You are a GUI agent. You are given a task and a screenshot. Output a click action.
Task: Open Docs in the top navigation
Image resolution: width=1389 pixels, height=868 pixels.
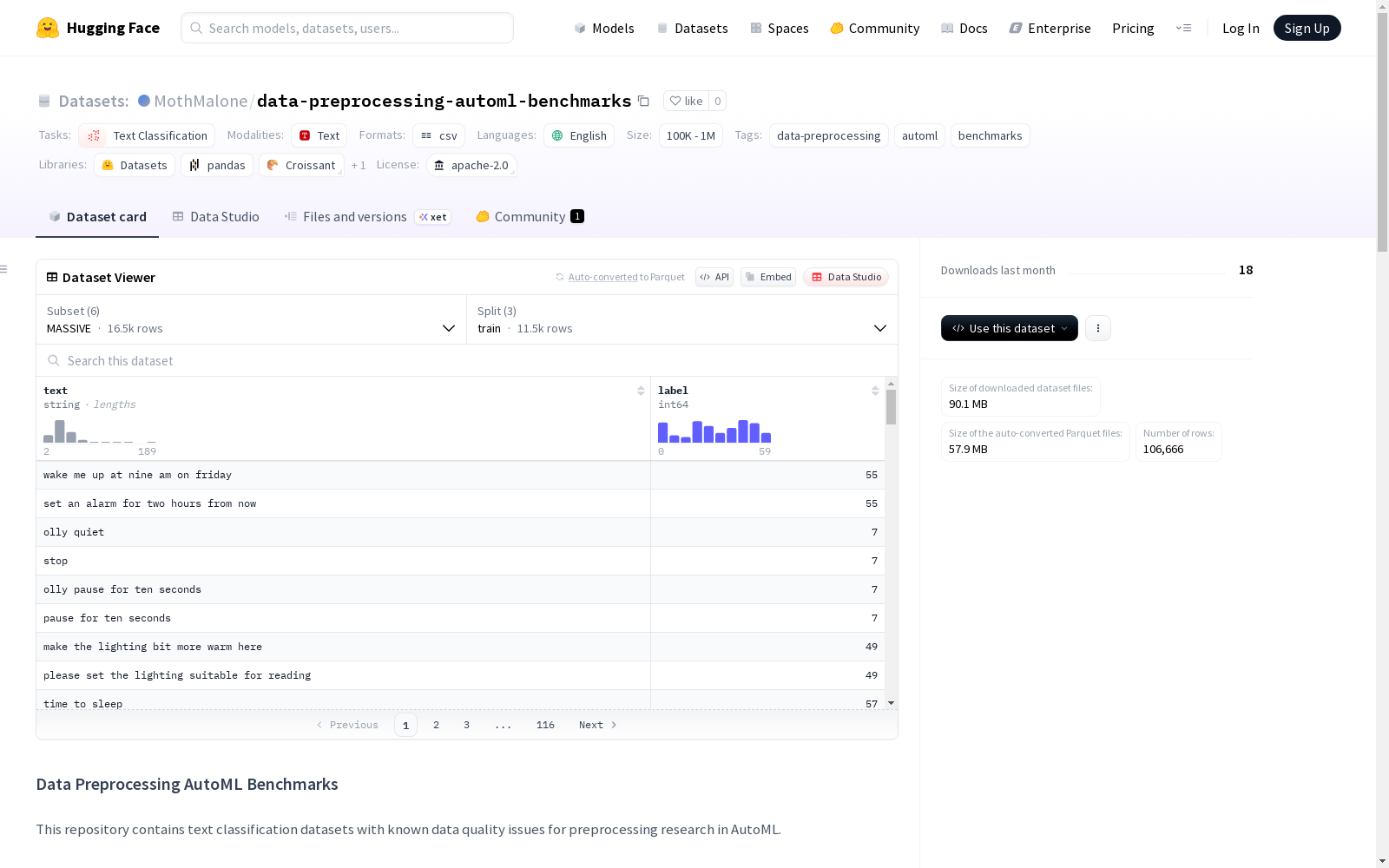coord(964,28)
